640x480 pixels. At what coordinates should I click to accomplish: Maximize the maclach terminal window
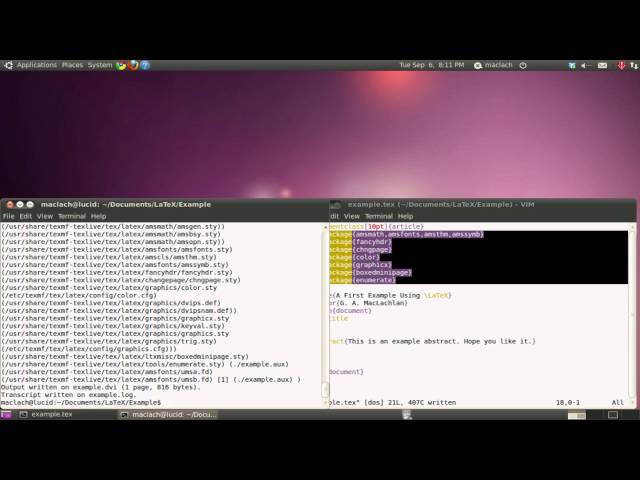pos(30,204)
